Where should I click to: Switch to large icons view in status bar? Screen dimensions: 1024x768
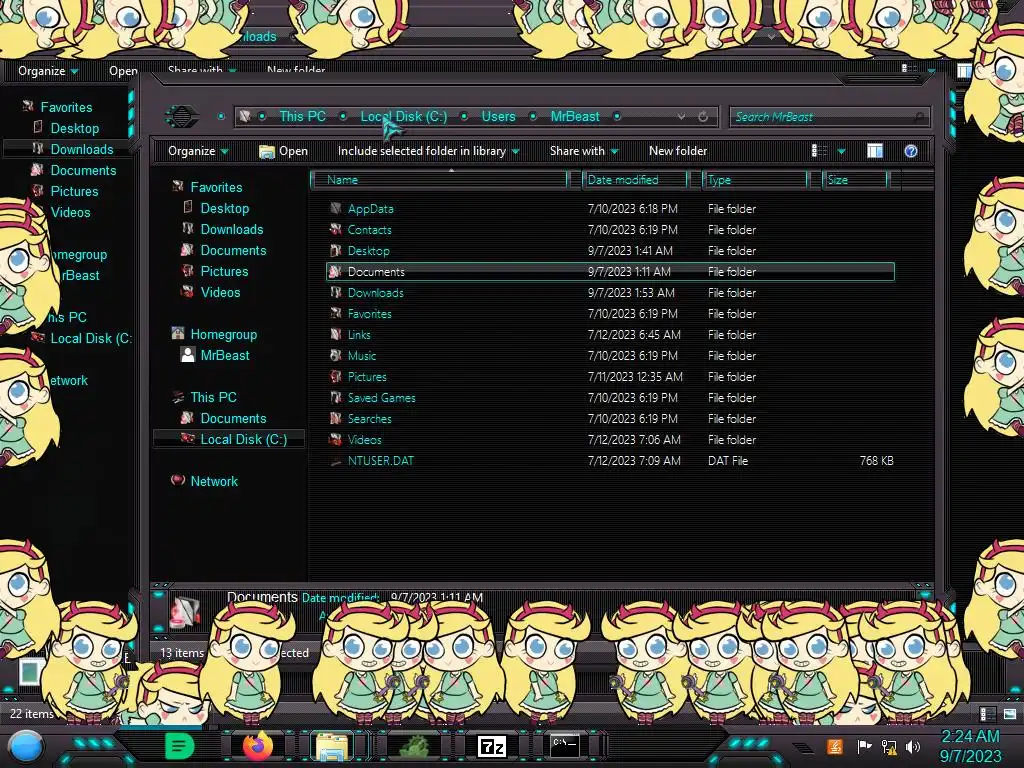[x=1010, y=714]
